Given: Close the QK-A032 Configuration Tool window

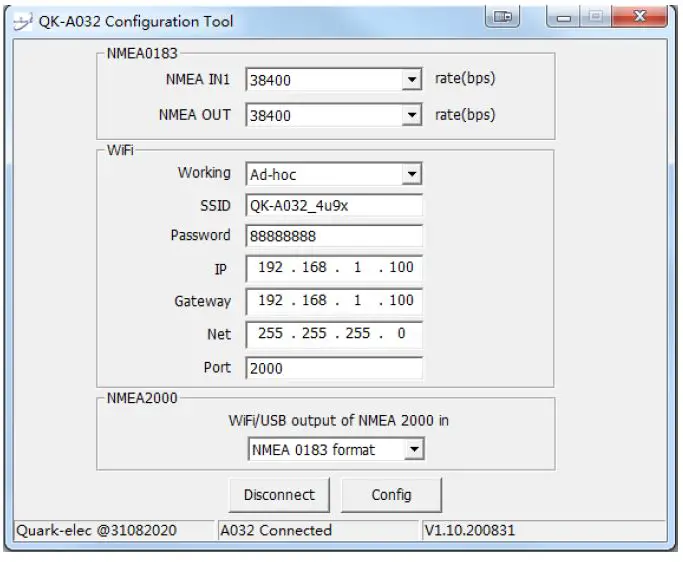Looking at the screenshot, I should (639, 17).
